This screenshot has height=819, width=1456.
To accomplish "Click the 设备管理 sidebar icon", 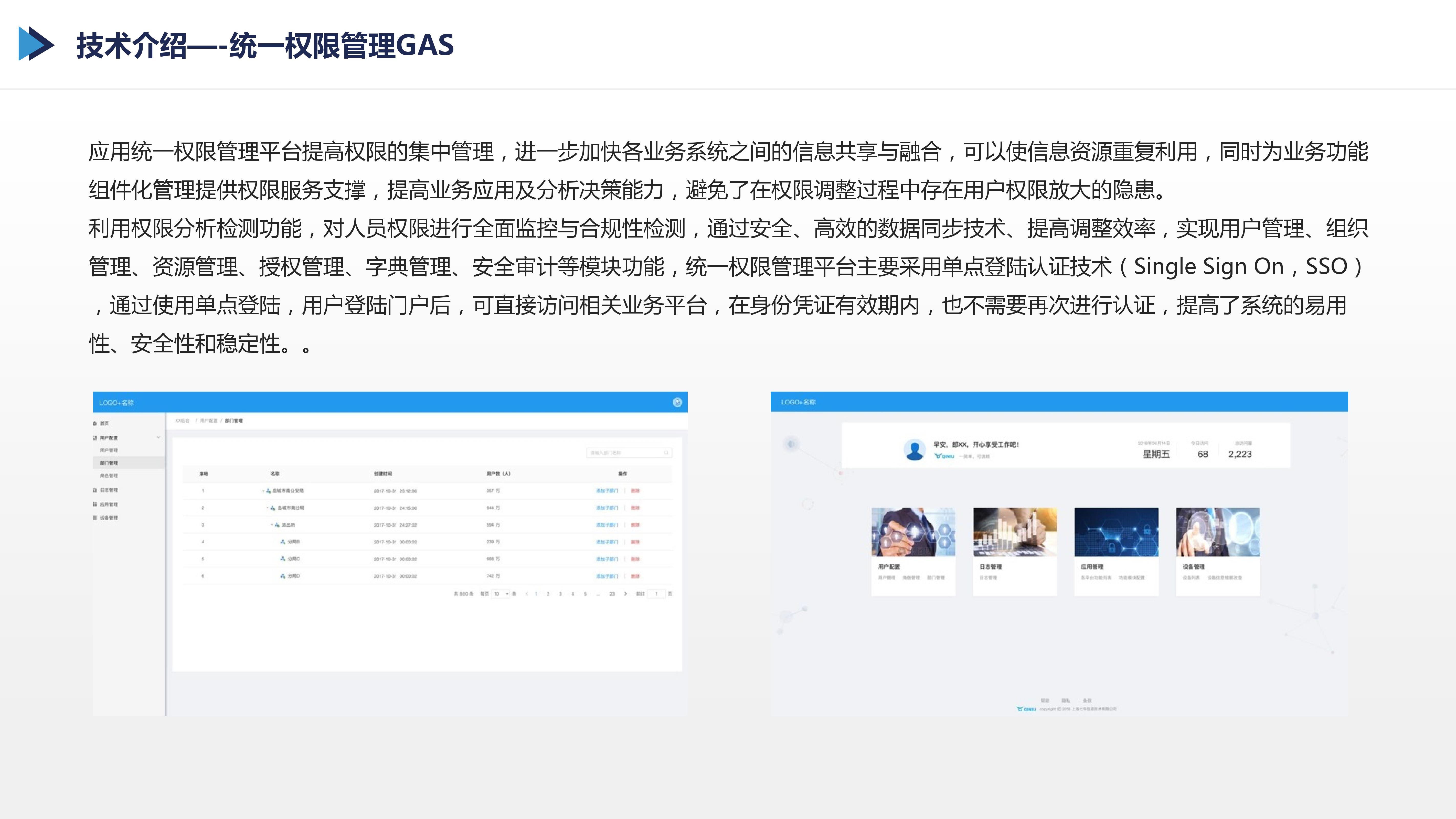I will (x=95, y=518).
